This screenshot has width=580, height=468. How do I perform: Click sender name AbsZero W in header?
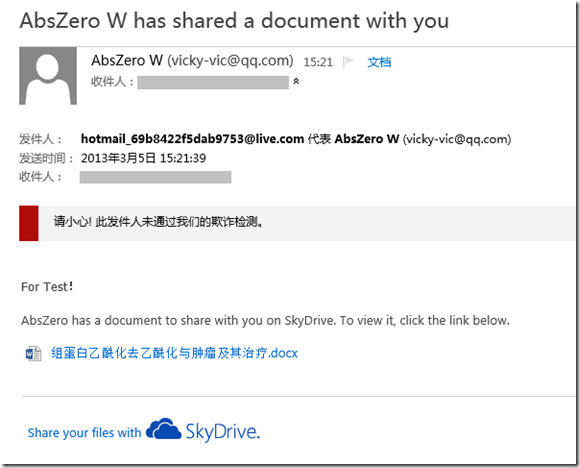127,60
